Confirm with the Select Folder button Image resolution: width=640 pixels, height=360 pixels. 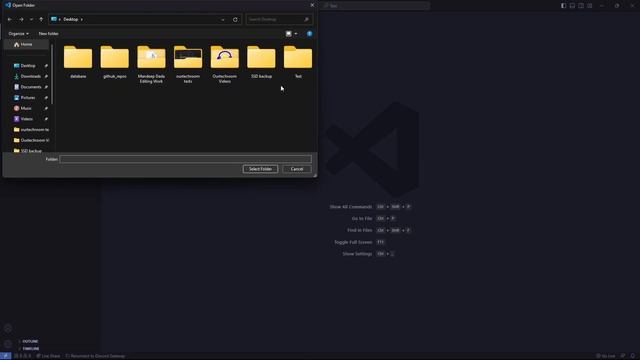click(x=260, y=169)
